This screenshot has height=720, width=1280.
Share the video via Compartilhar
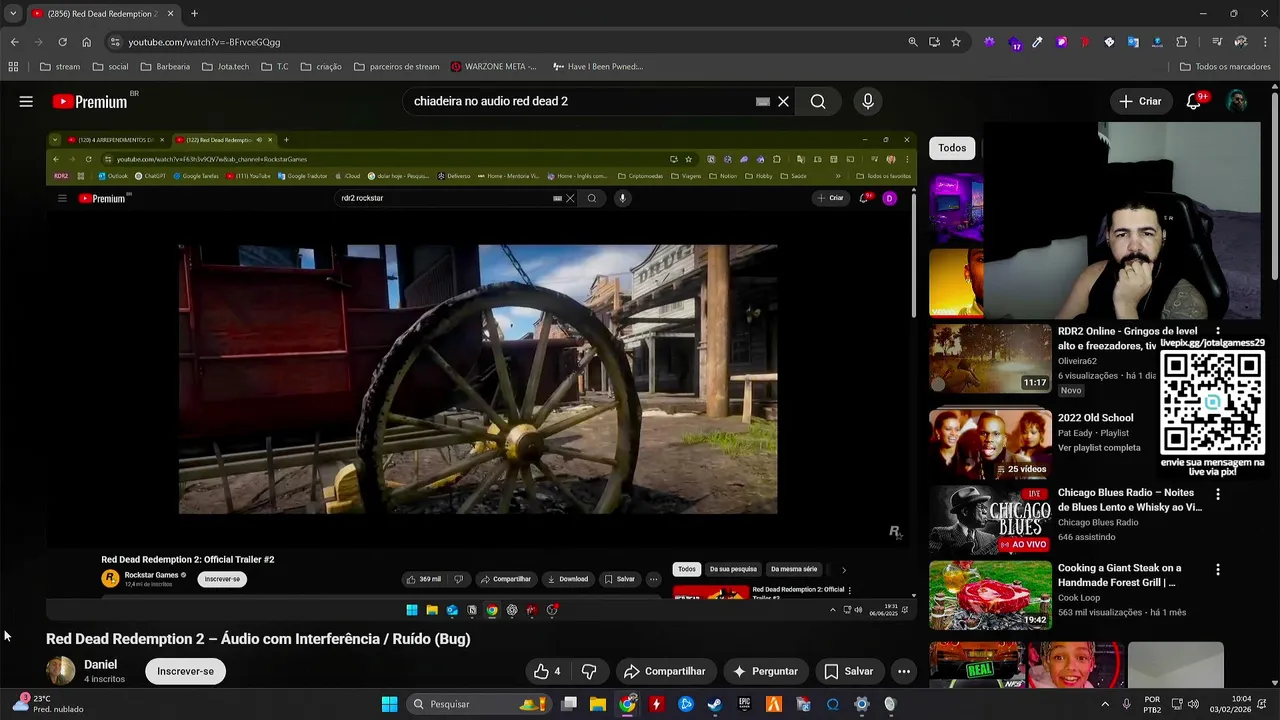(665, 671)
